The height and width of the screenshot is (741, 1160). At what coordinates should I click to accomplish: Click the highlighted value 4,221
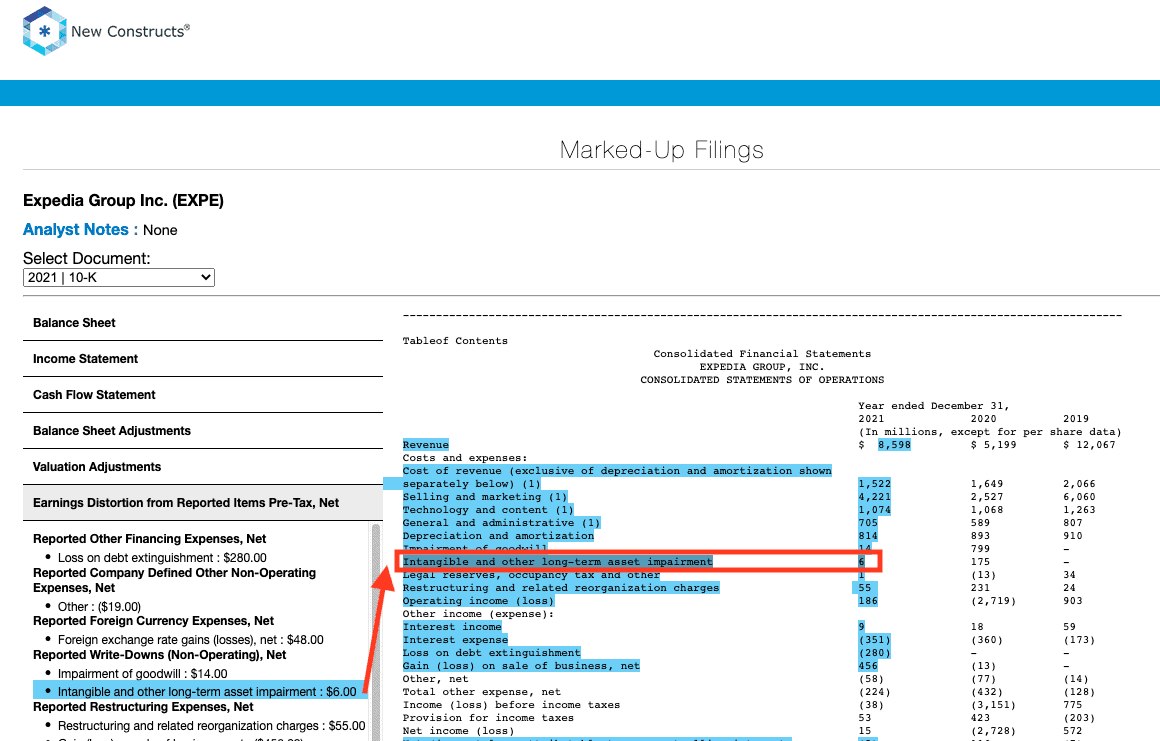(x=874, y=497)
